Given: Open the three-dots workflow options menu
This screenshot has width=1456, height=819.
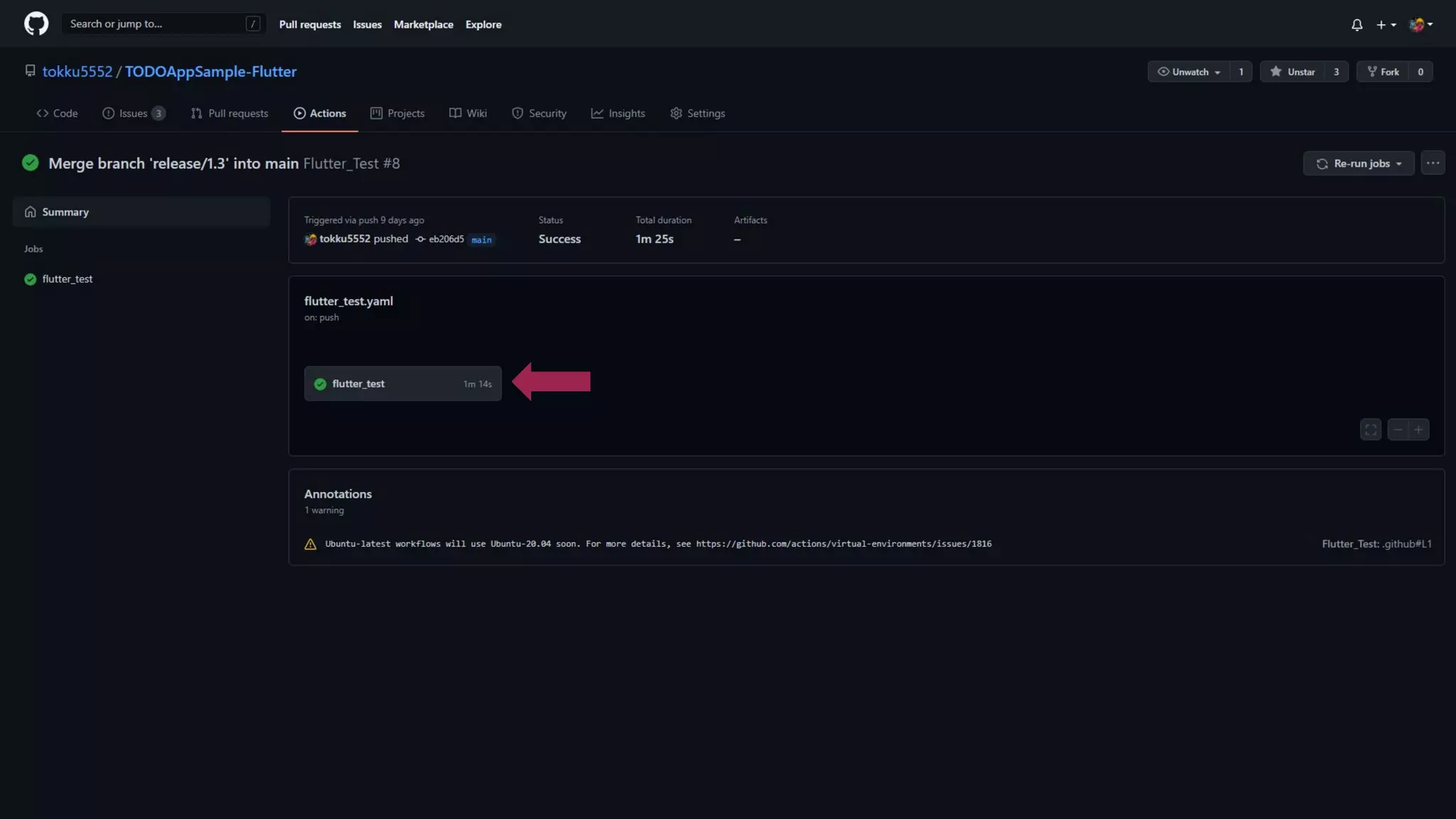Looking at the screenshot, I should [x=1433, y=163].
